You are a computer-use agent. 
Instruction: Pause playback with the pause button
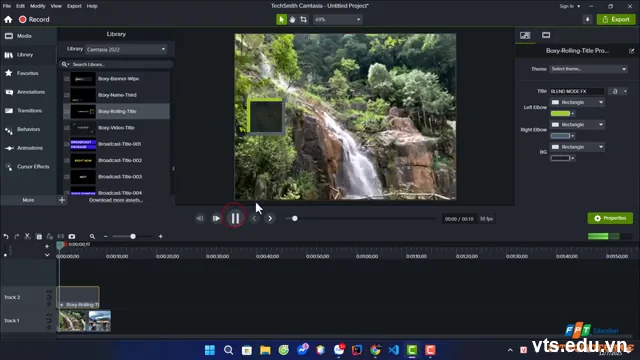235,218
